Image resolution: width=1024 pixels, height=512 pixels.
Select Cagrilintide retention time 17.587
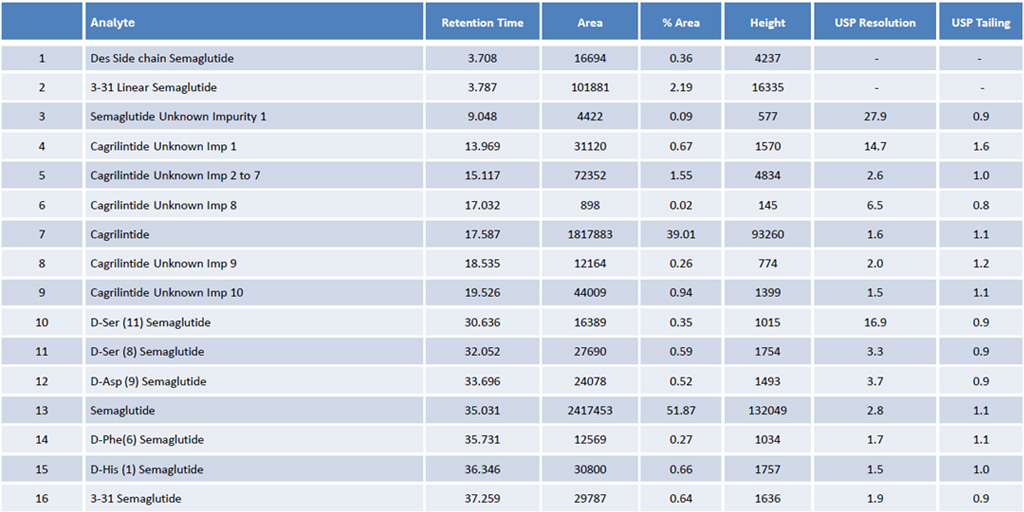click(482, 234)
